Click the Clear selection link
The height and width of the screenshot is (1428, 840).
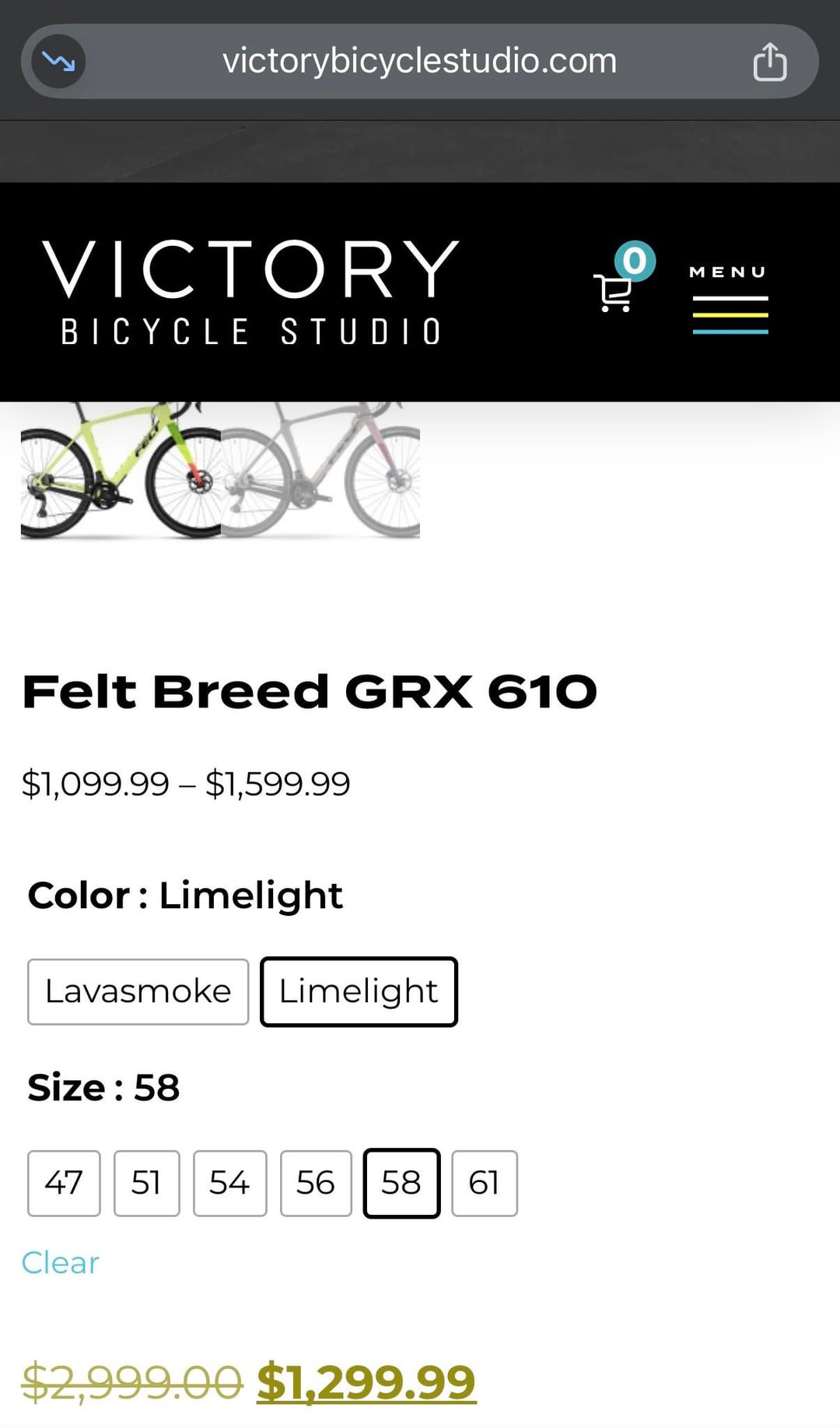[61, 1262]
